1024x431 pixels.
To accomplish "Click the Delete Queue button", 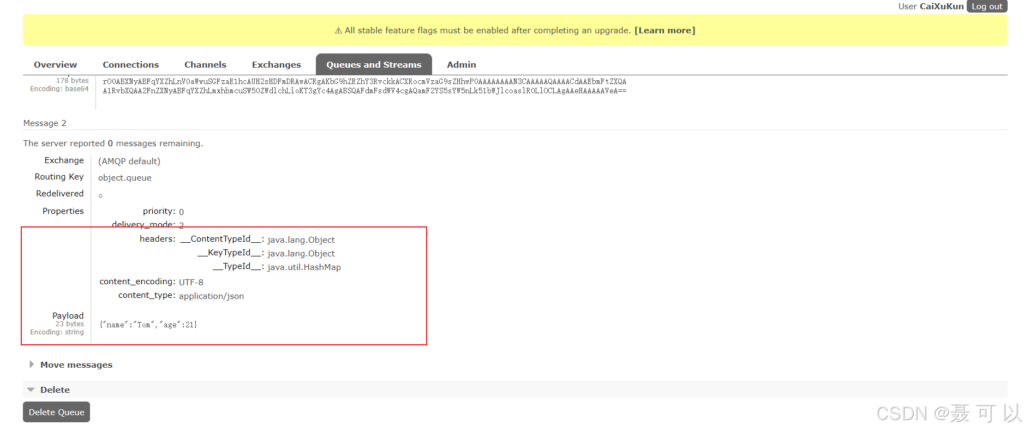I will pyautogui.click(x=57, y=412).
